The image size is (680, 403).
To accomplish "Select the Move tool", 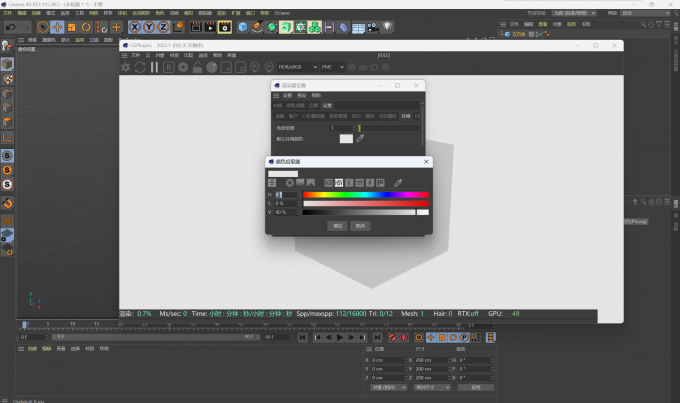I will (57, 27).
